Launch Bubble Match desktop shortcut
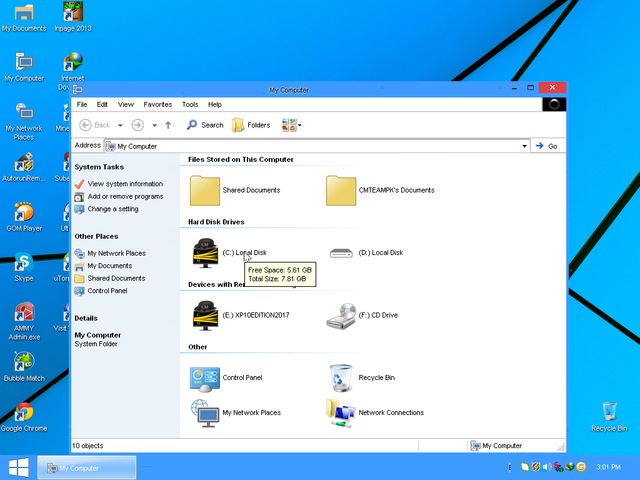 pyautogui.click(x=24, y=367)
